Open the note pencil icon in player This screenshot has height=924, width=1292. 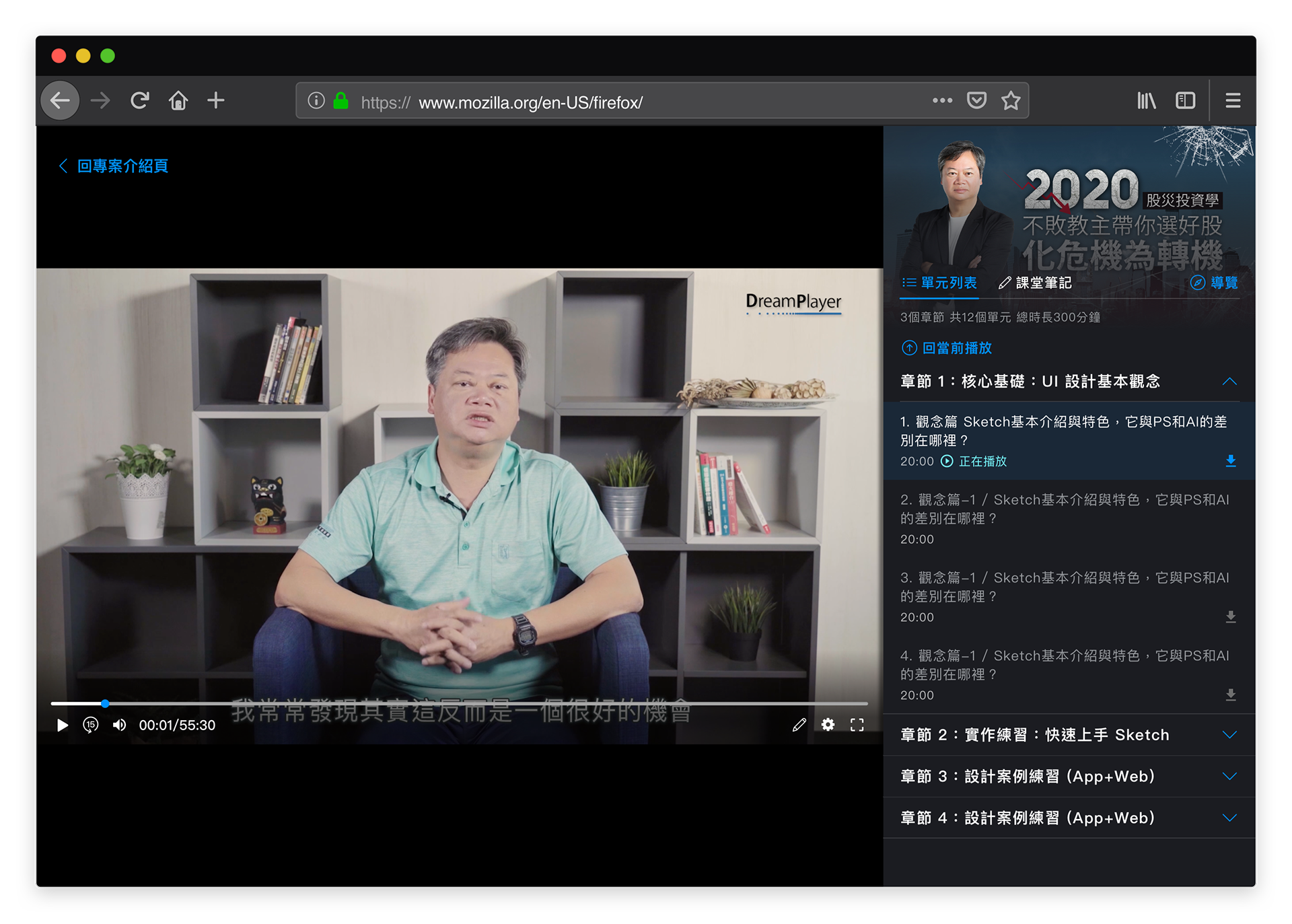coord(799,725)
